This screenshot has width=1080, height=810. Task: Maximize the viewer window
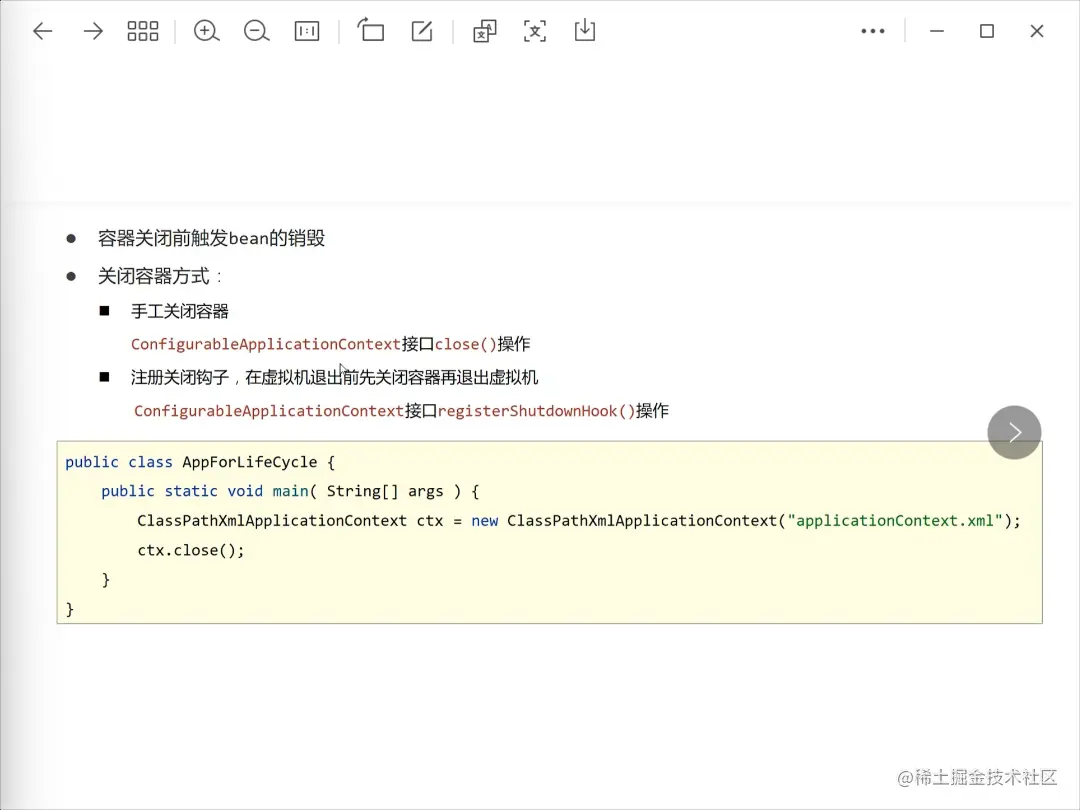tap(987, 31)
